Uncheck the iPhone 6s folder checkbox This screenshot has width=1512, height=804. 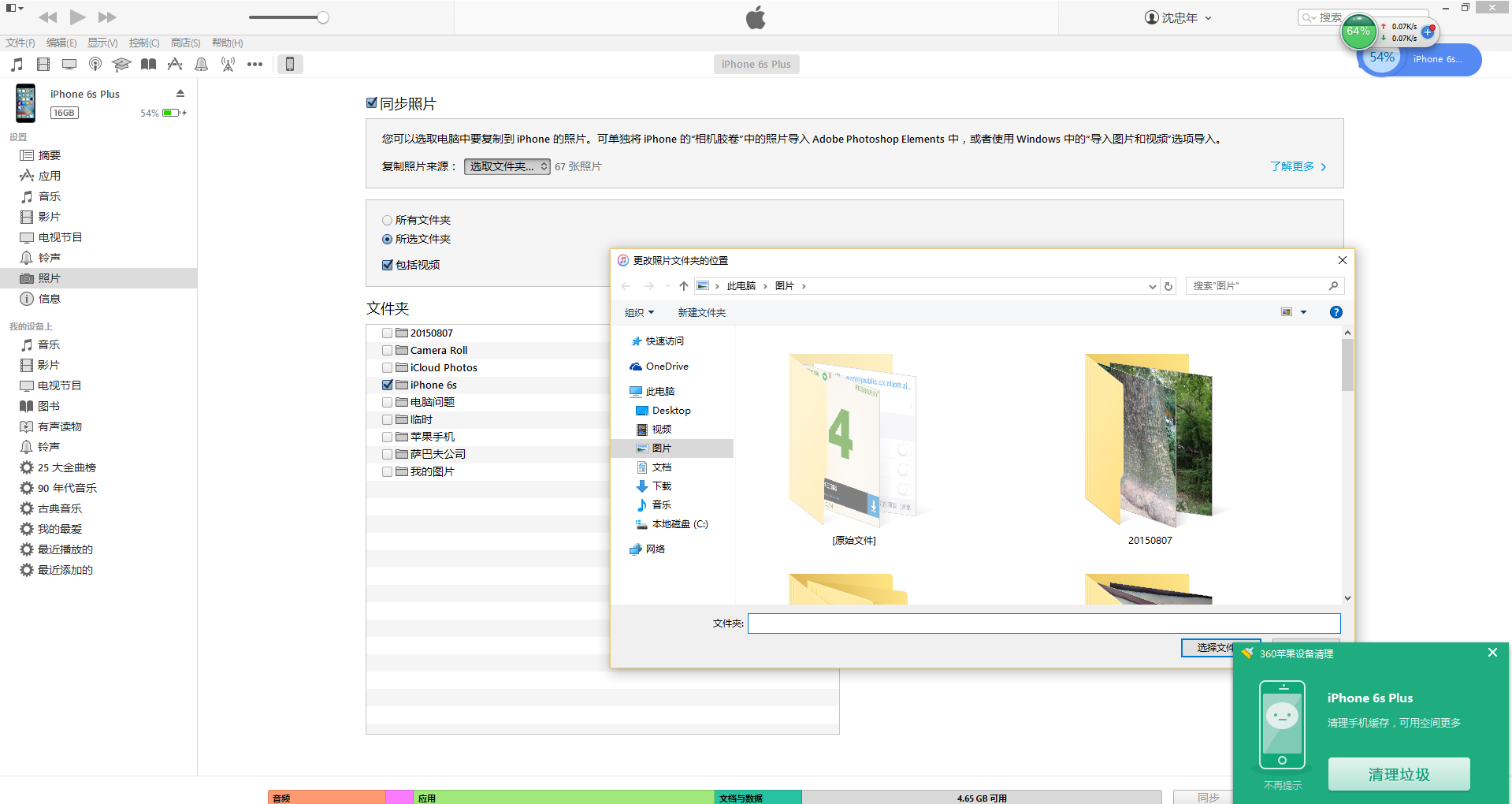click(387, 385)
